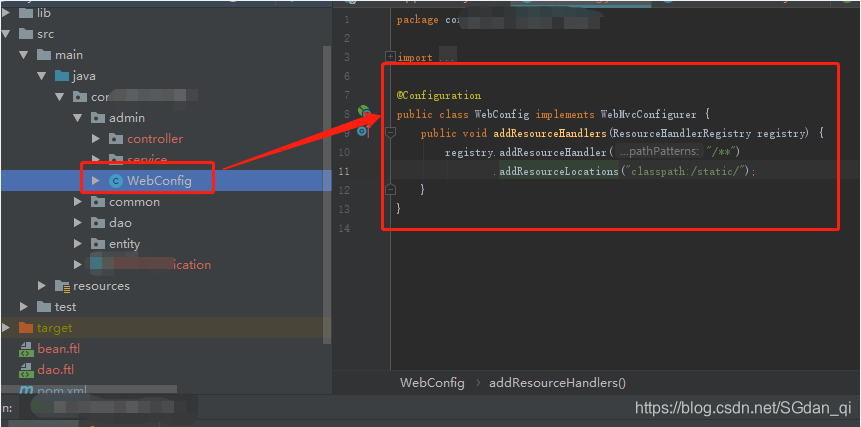This screenshot has height=427, width=861.
Task: Select the test folder in the tree
Action: tap(65, 306)
